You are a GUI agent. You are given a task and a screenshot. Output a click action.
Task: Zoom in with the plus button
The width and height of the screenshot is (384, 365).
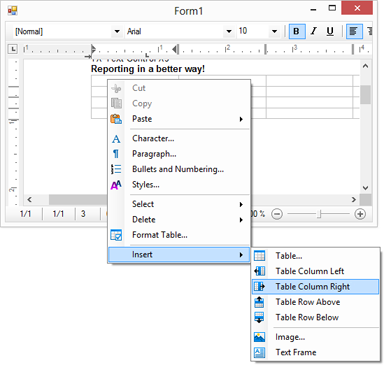360,214
